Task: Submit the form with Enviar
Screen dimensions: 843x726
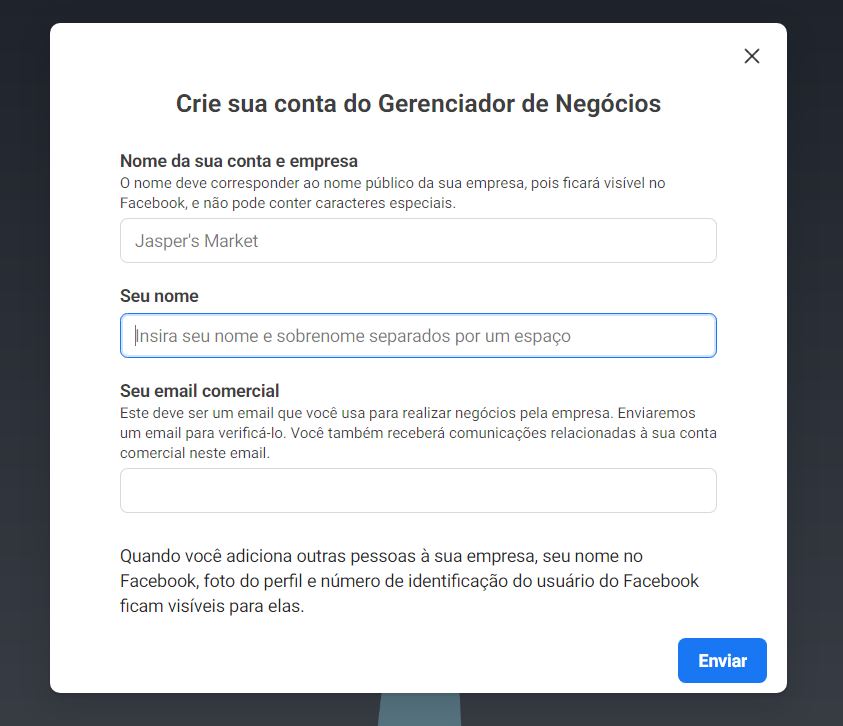Action: click(722, 660)
